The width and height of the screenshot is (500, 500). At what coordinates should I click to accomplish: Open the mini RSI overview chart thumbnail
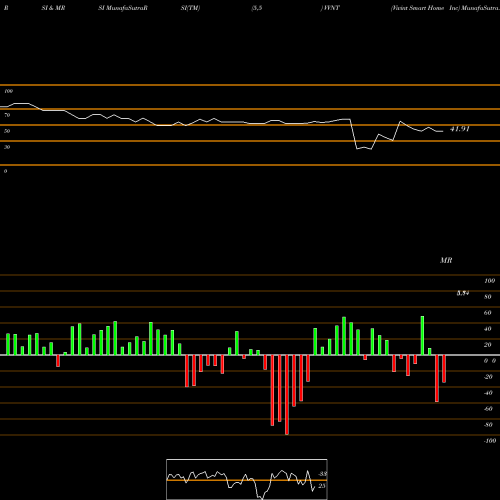[247, 479]
